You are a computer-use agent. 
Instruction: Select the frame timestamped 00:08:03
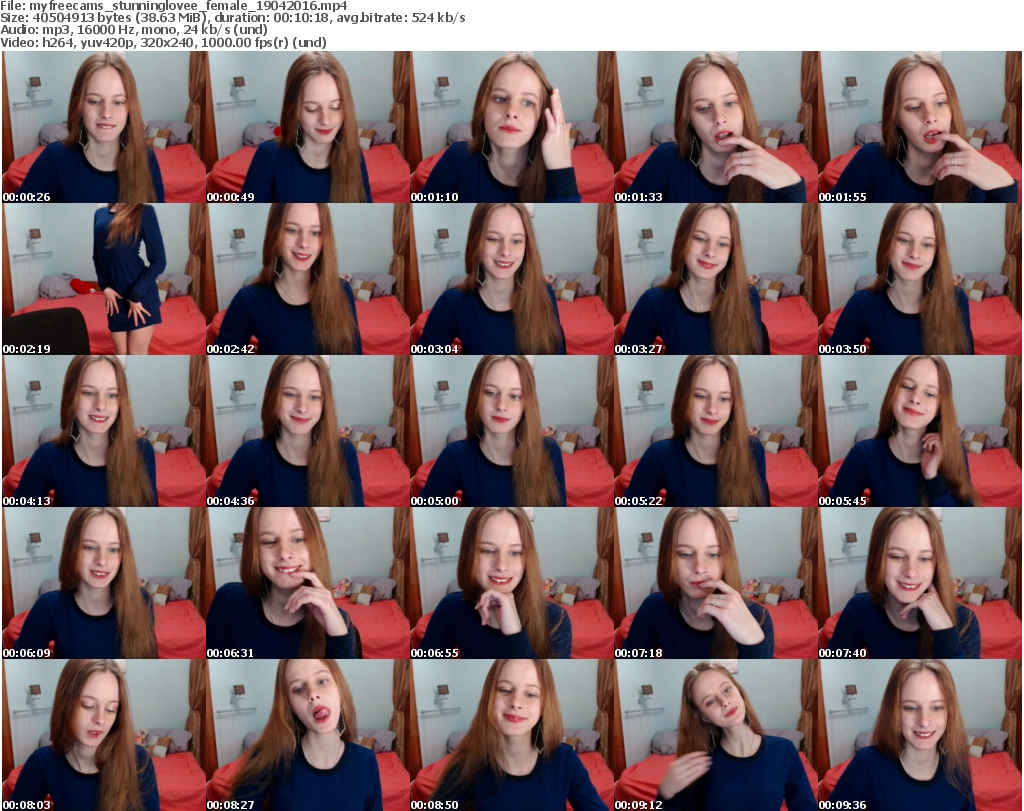tap(104, 735)
